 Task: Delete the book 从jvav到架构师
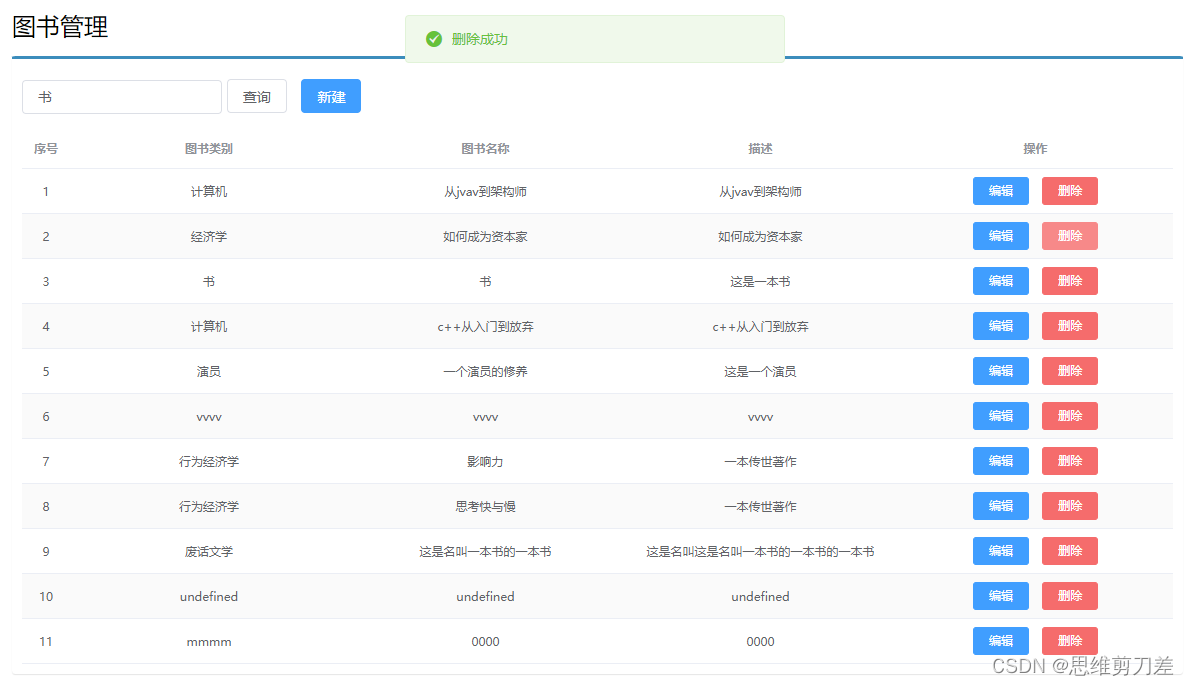click(1069, 191)
